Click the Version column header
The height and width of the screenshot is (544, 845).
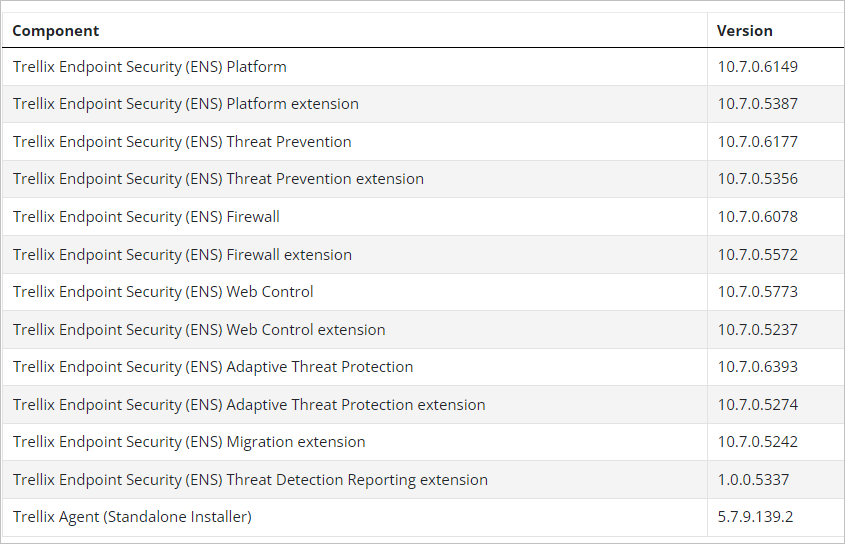click(x=744, y=31)
